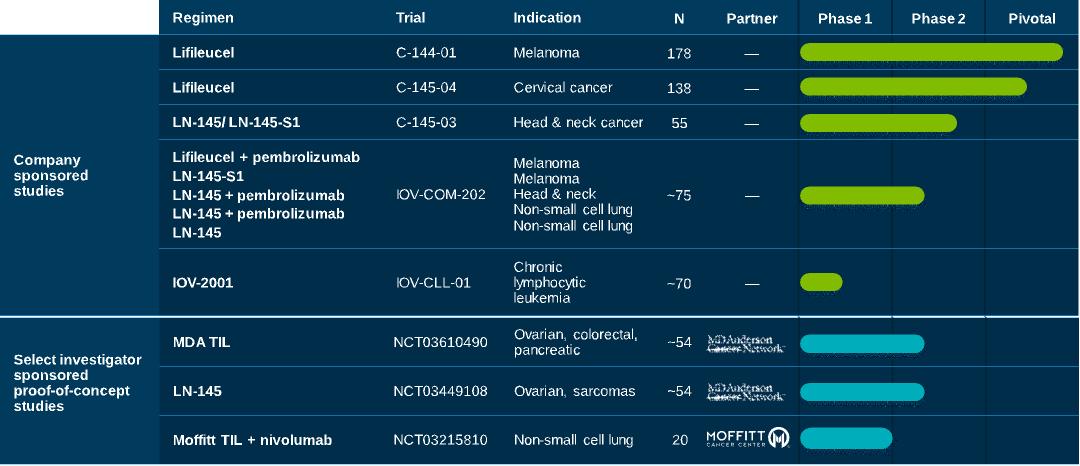Screen dimensions: 1080x466
Task: Select the Phase 1 column header
Action: 844,19
